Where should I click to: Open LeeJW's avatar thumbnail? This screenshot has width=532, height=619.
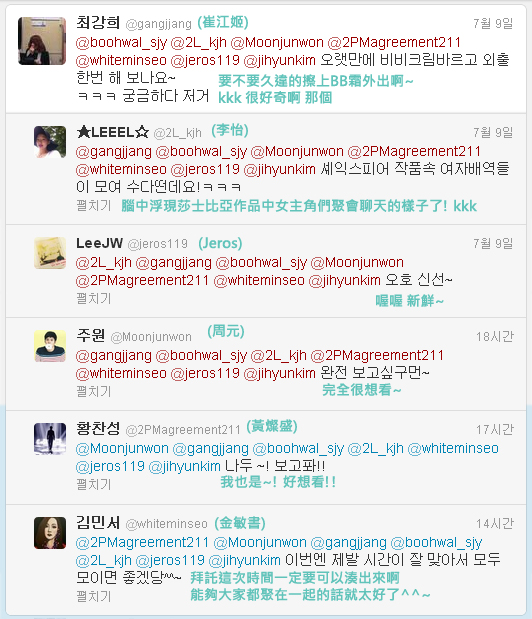[x=50, y=253]
